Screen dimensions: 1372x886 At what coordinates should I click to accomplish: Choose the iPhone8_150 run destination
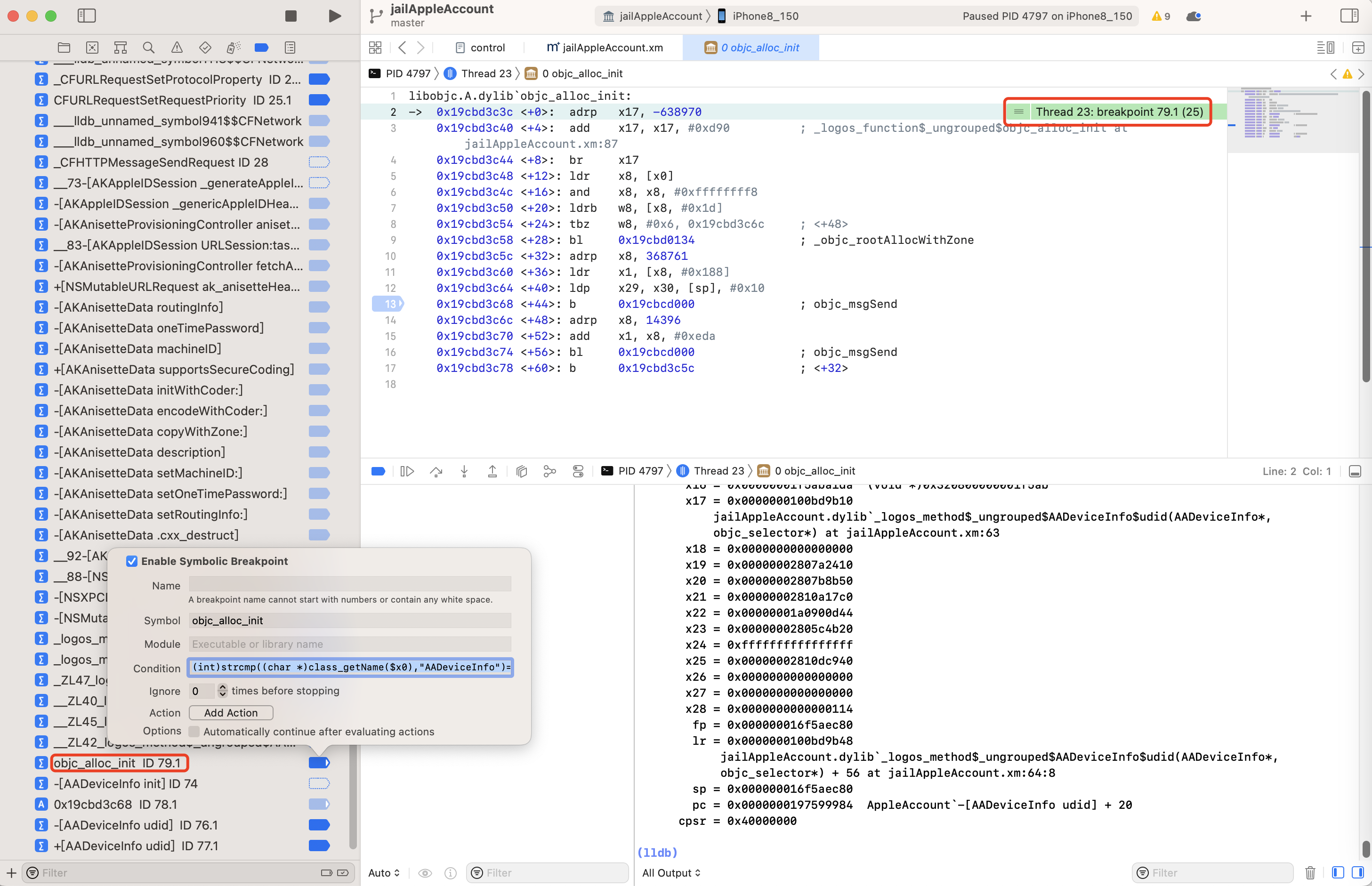pyautogui.click(x=758, y=16)
